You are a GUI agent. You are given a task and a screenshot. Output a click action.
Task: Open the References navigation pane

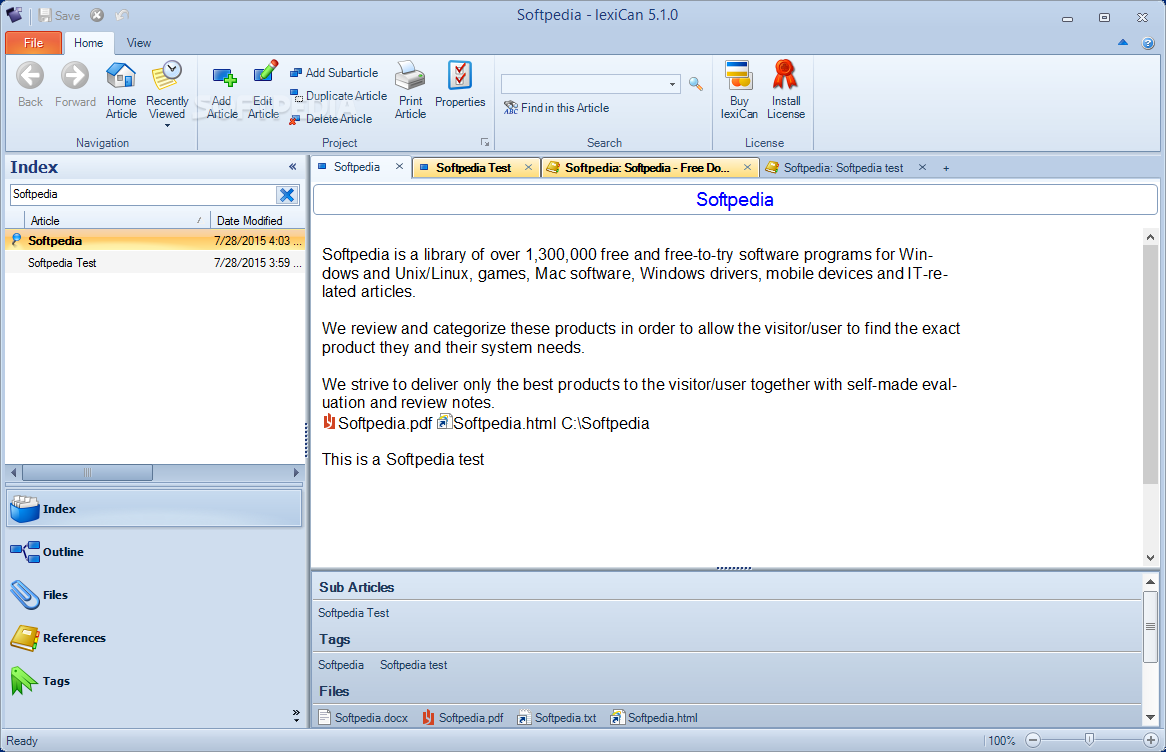pyautogui.click(x=155, y=638)
